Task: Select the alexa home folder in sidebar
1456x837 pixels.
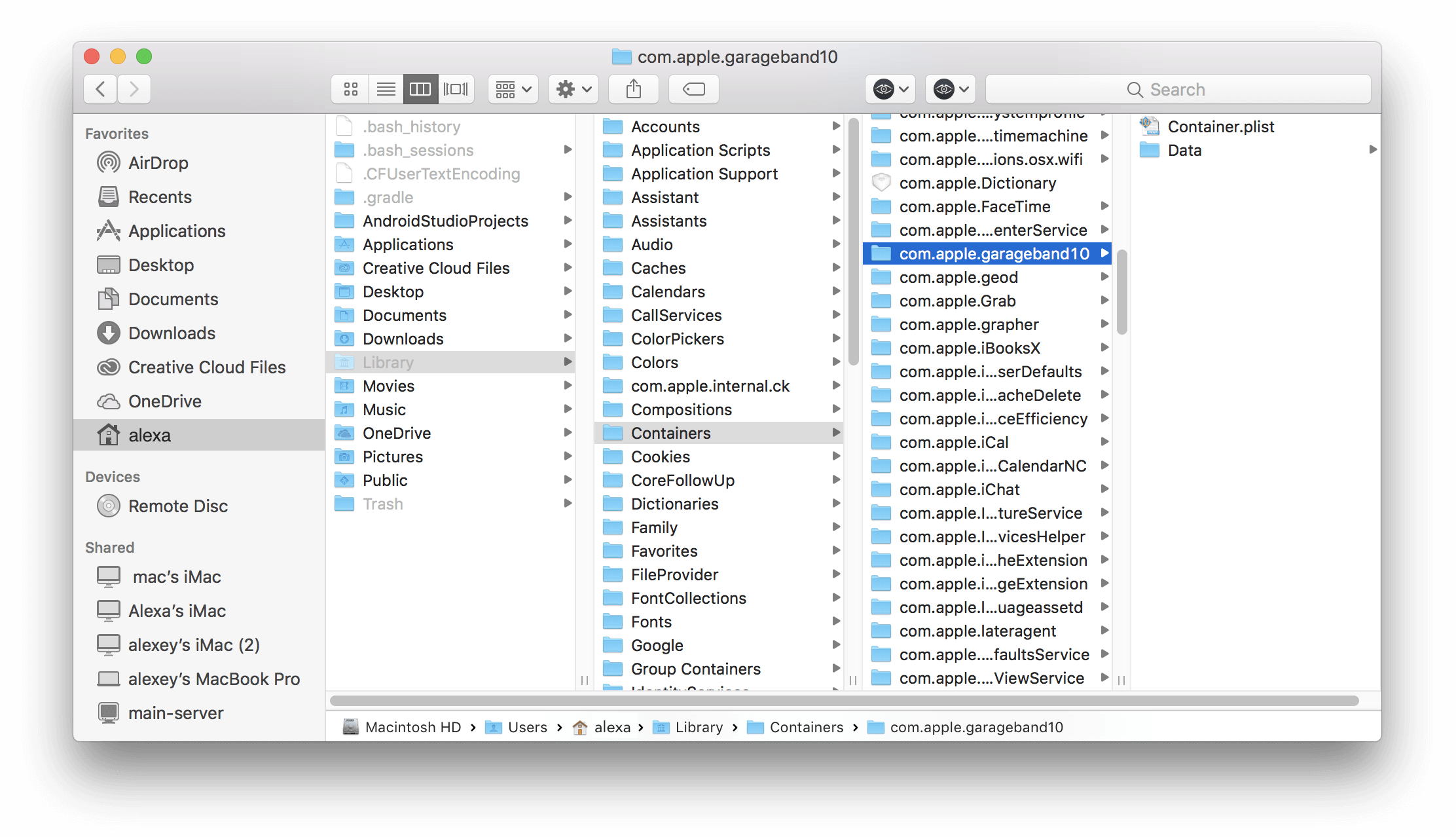Action: 199,435
